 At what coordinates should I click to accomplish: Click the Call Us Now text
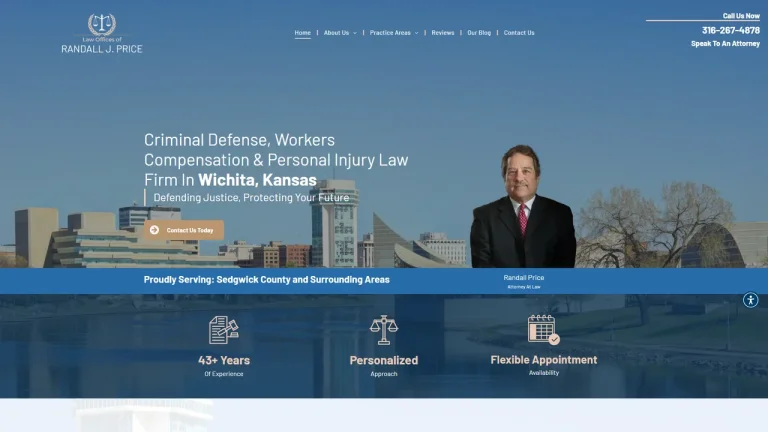coord(741,16)
